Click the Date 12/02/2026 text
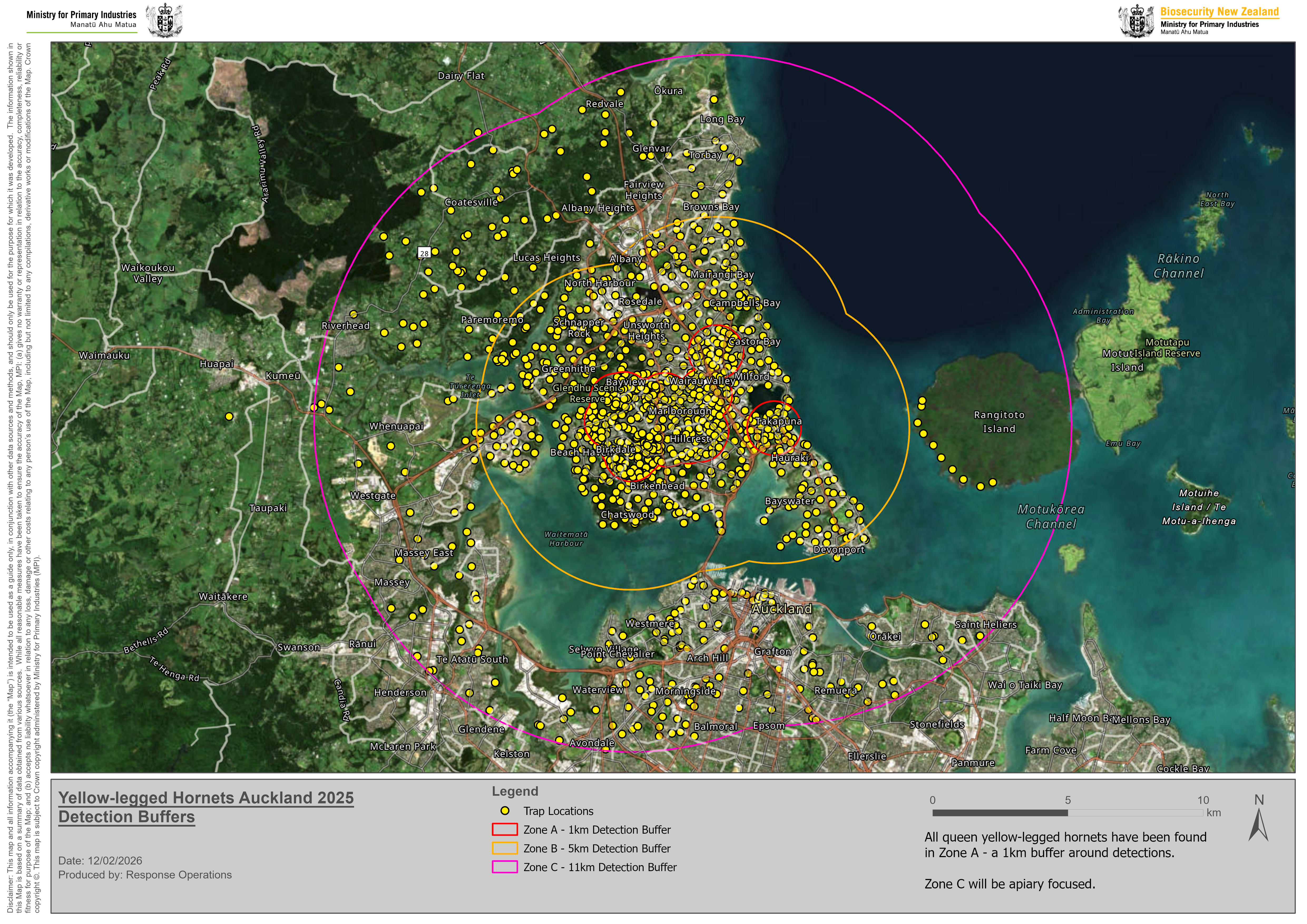Viewport: 1307px width, 924px height. pos(100,861)
